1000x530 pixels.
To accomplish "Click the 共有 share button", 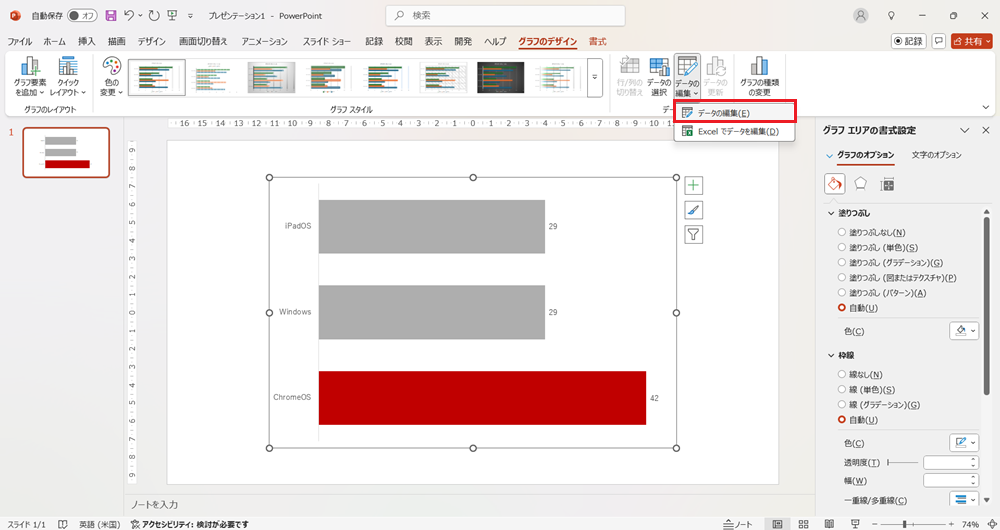I will (971, 41).
